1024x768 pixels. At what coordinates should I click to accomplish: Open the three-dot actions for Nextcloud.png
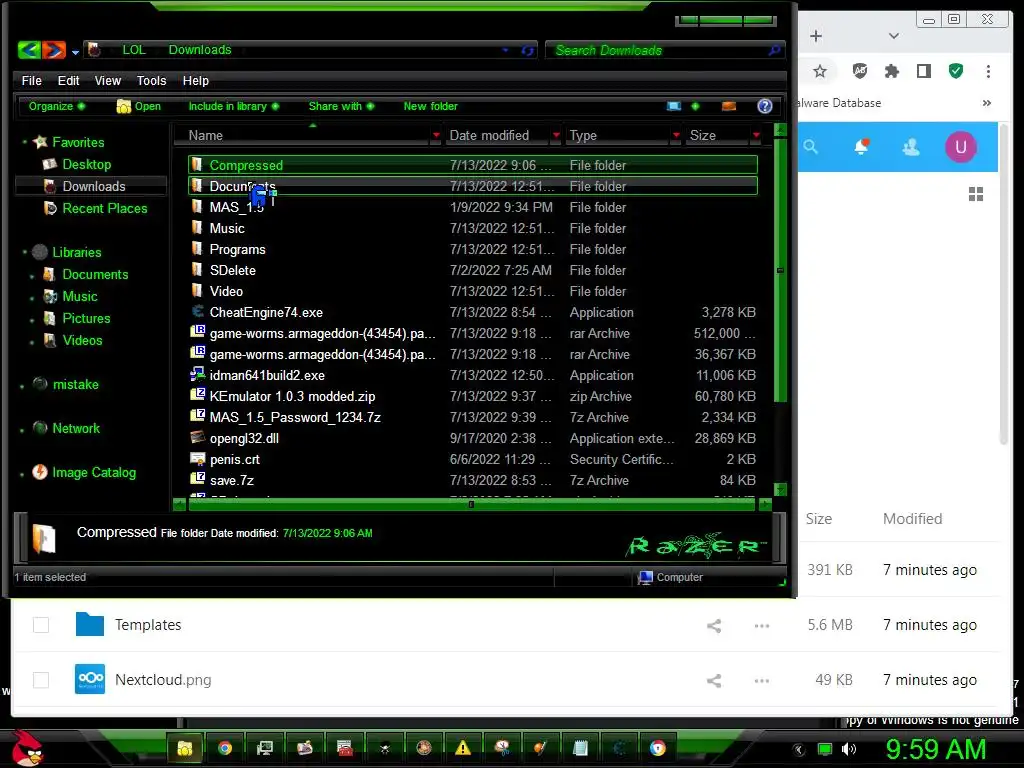pyautogui.click(x=761, y=680)
